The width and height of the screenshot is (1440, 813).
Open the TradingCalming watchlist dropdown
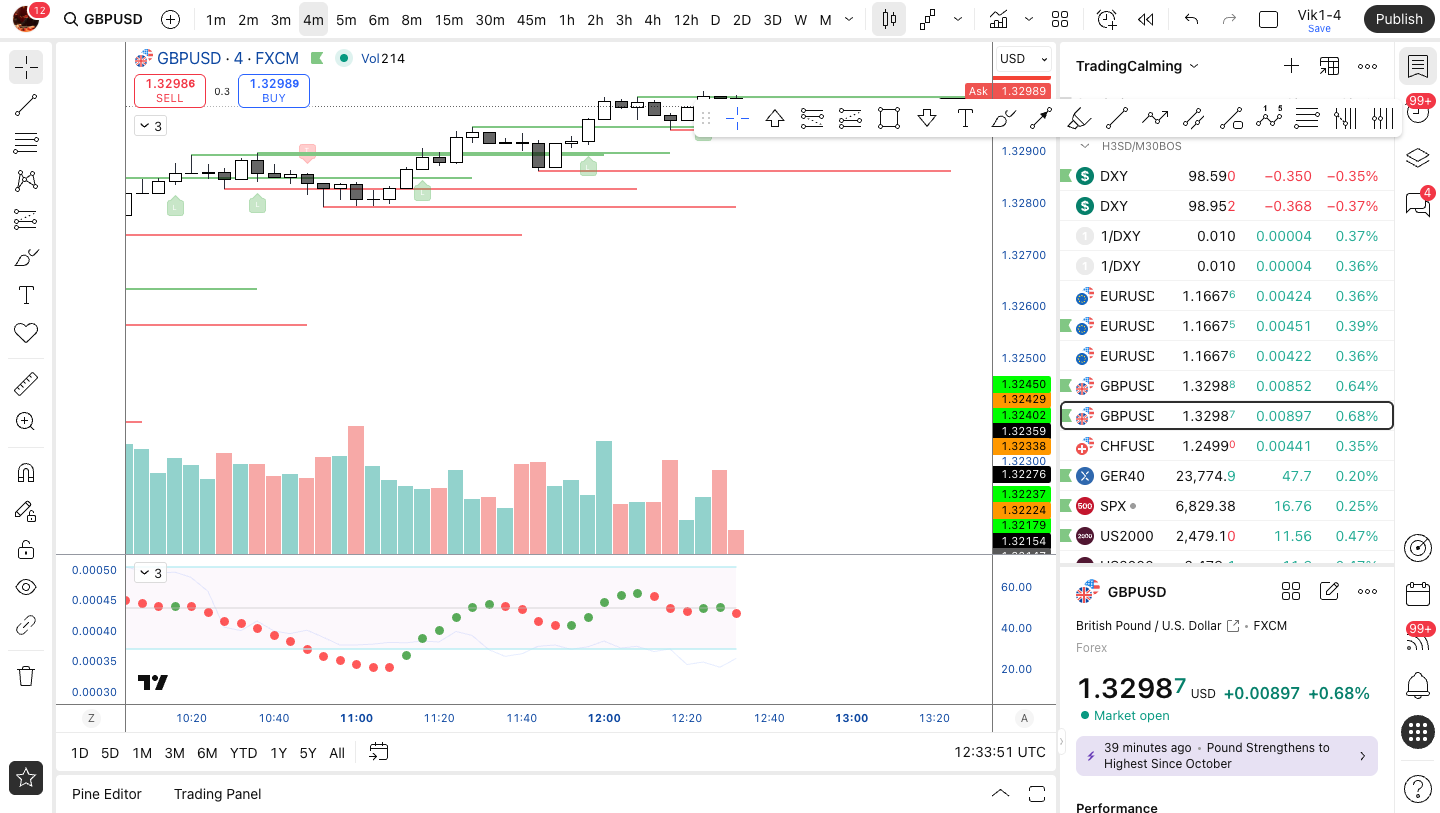pyautogui.click(x=1136, y=66)
